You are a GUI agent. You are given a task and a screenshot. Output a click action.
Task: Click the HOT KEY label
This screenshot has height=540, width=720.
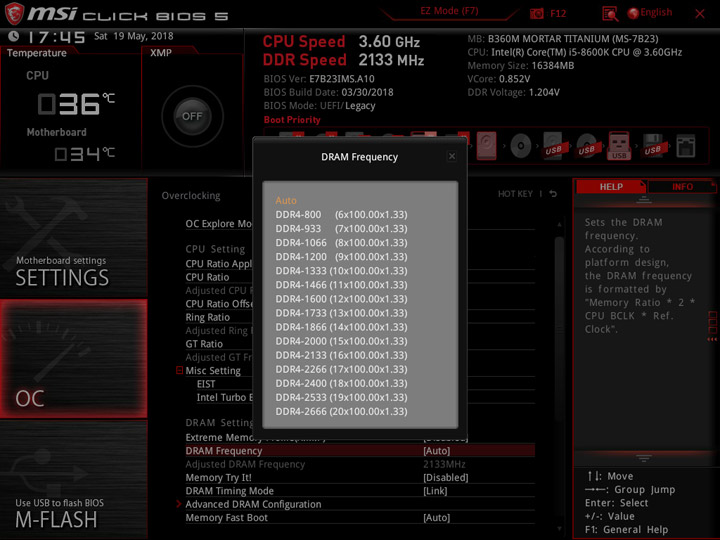(x=515, y=194)
